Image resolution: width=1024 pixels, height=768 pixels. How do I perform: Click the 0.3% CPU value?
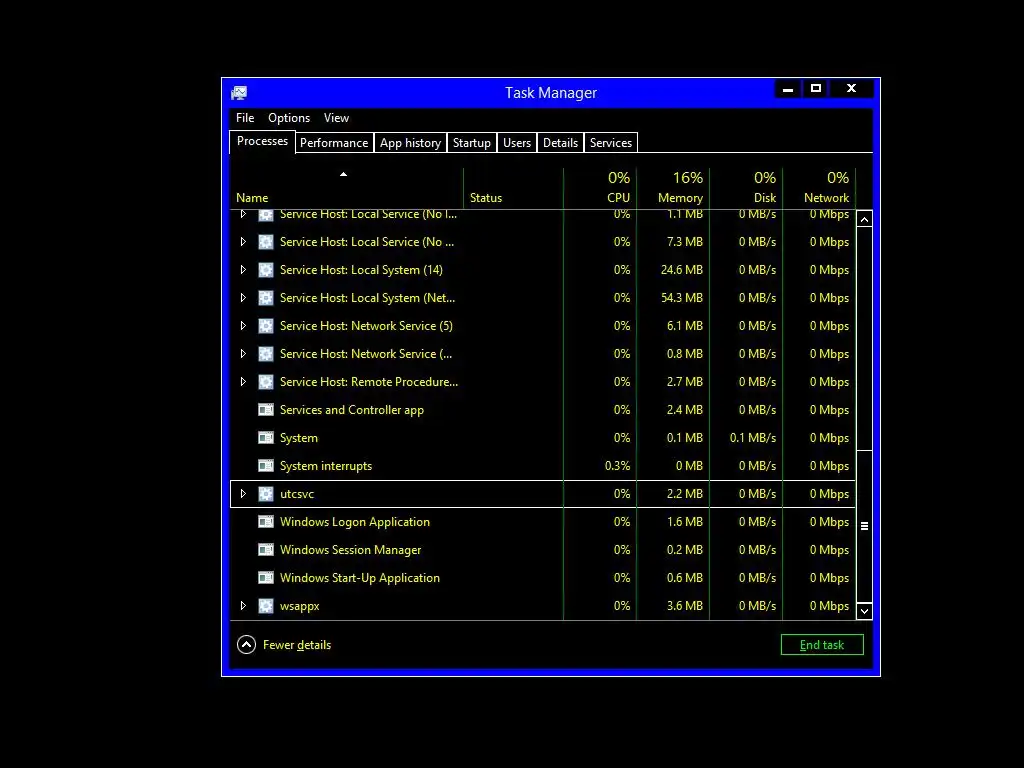[x=617, y=466]
